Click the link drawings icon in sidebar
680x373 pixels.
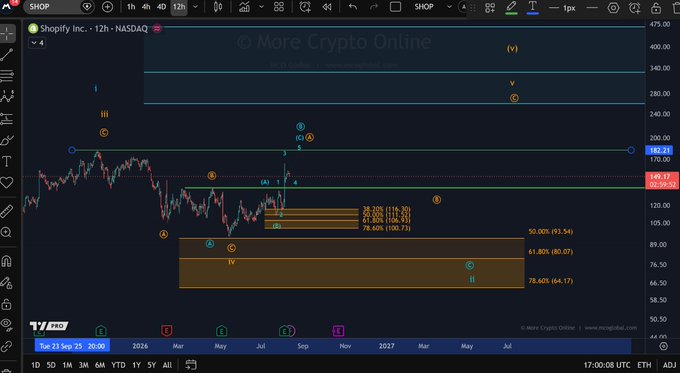[7, 347]
